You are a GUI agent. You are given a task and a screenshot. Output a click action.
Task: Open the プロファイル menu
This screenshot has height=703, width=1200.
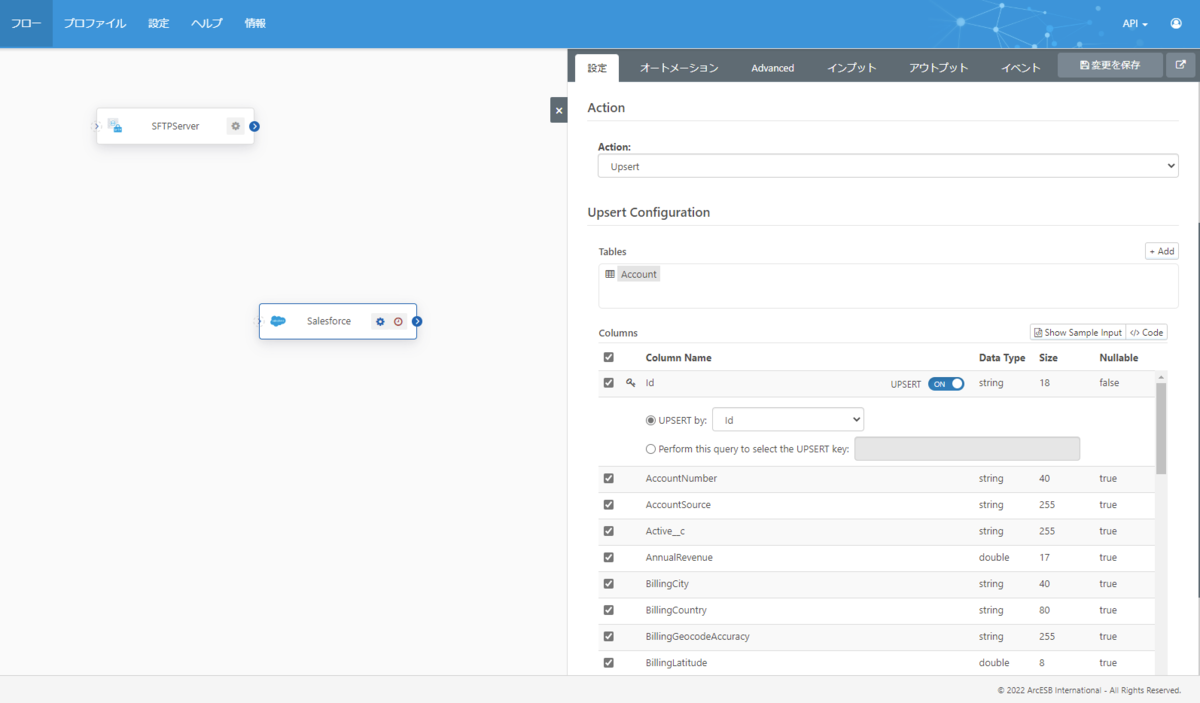95,23
